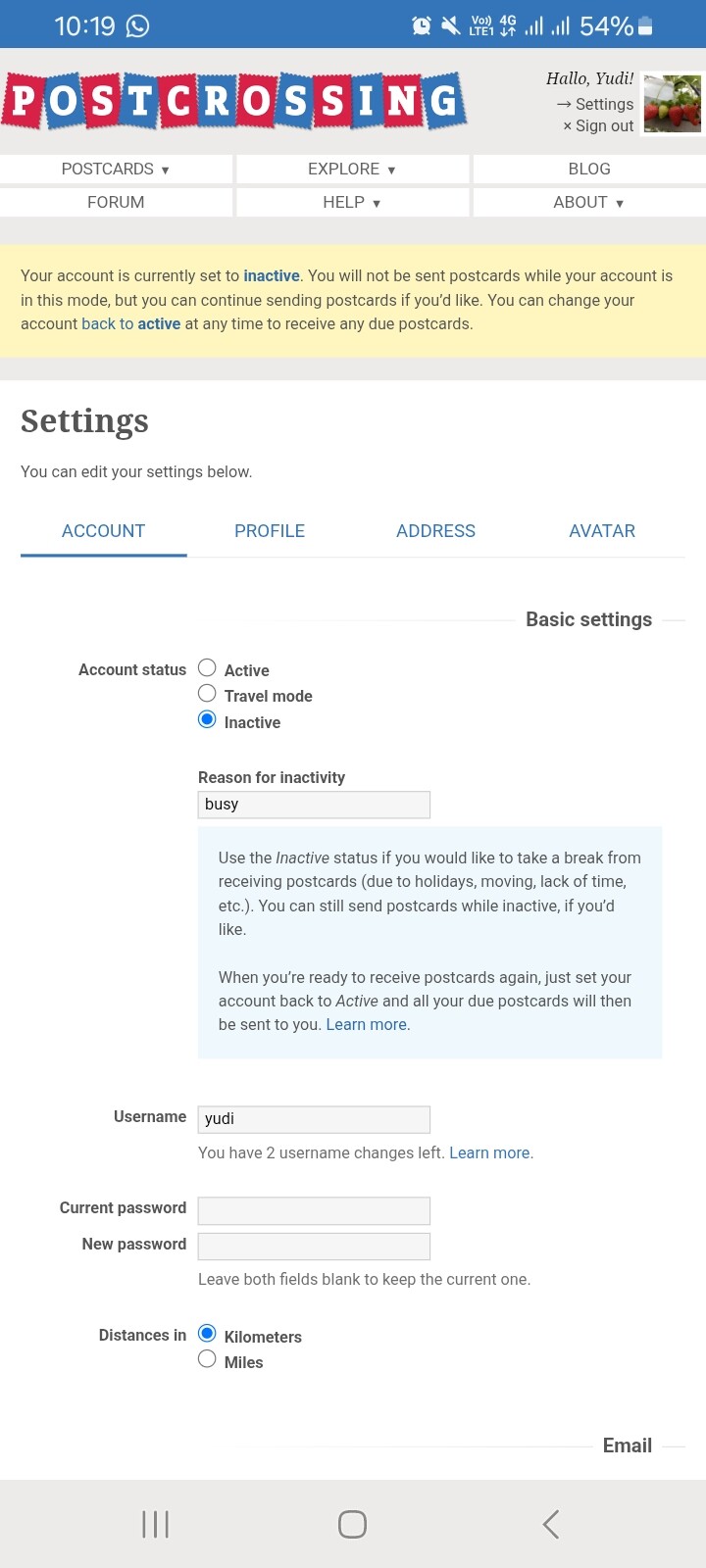
Task: Click the Sign out link
Action: 598,125
